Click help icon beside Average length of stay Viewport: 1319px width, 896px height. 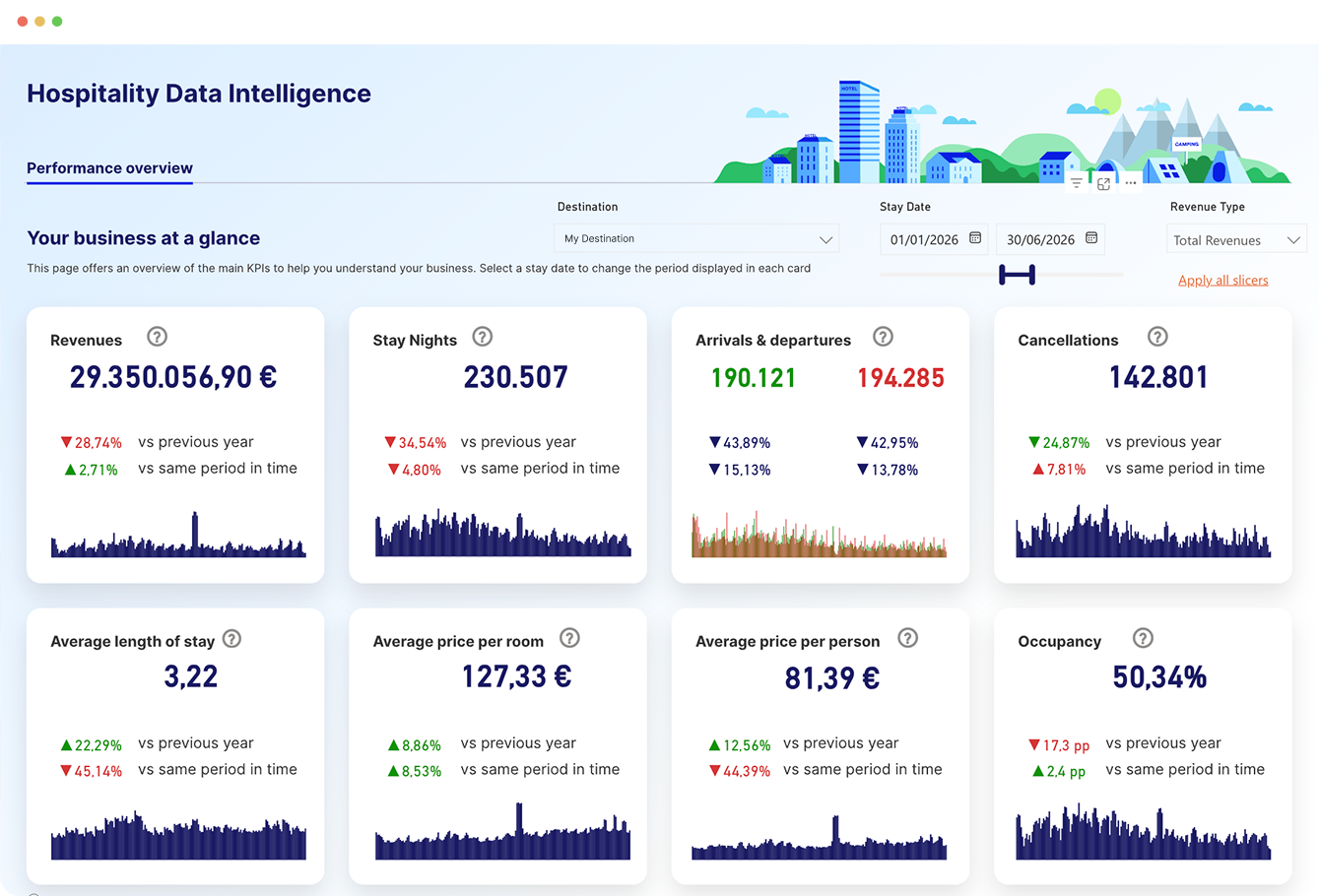231,639
